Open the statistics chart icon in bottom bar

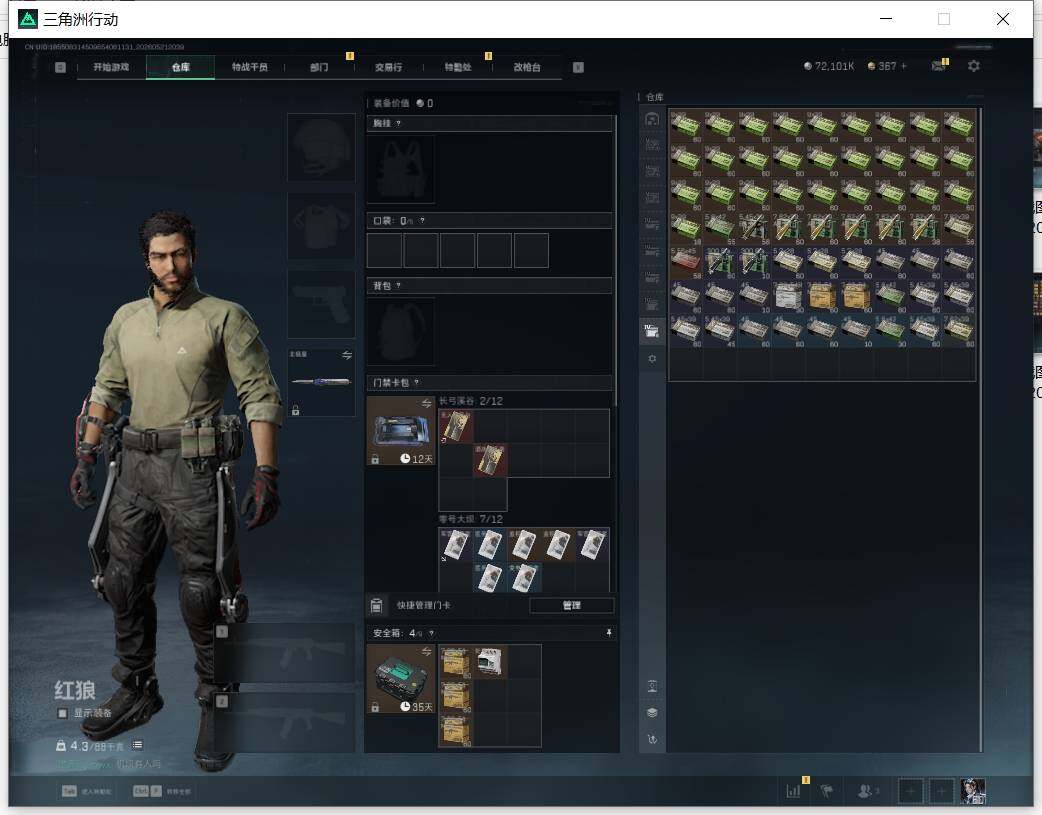[x=793, y=790]
